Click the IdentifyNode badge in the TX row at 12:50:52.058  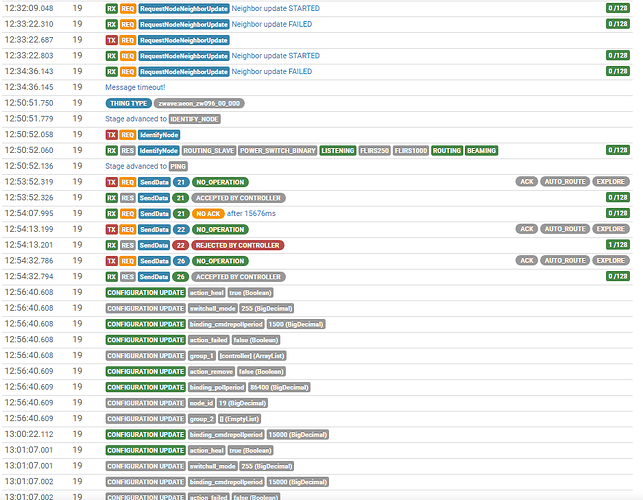click(159, 135)
